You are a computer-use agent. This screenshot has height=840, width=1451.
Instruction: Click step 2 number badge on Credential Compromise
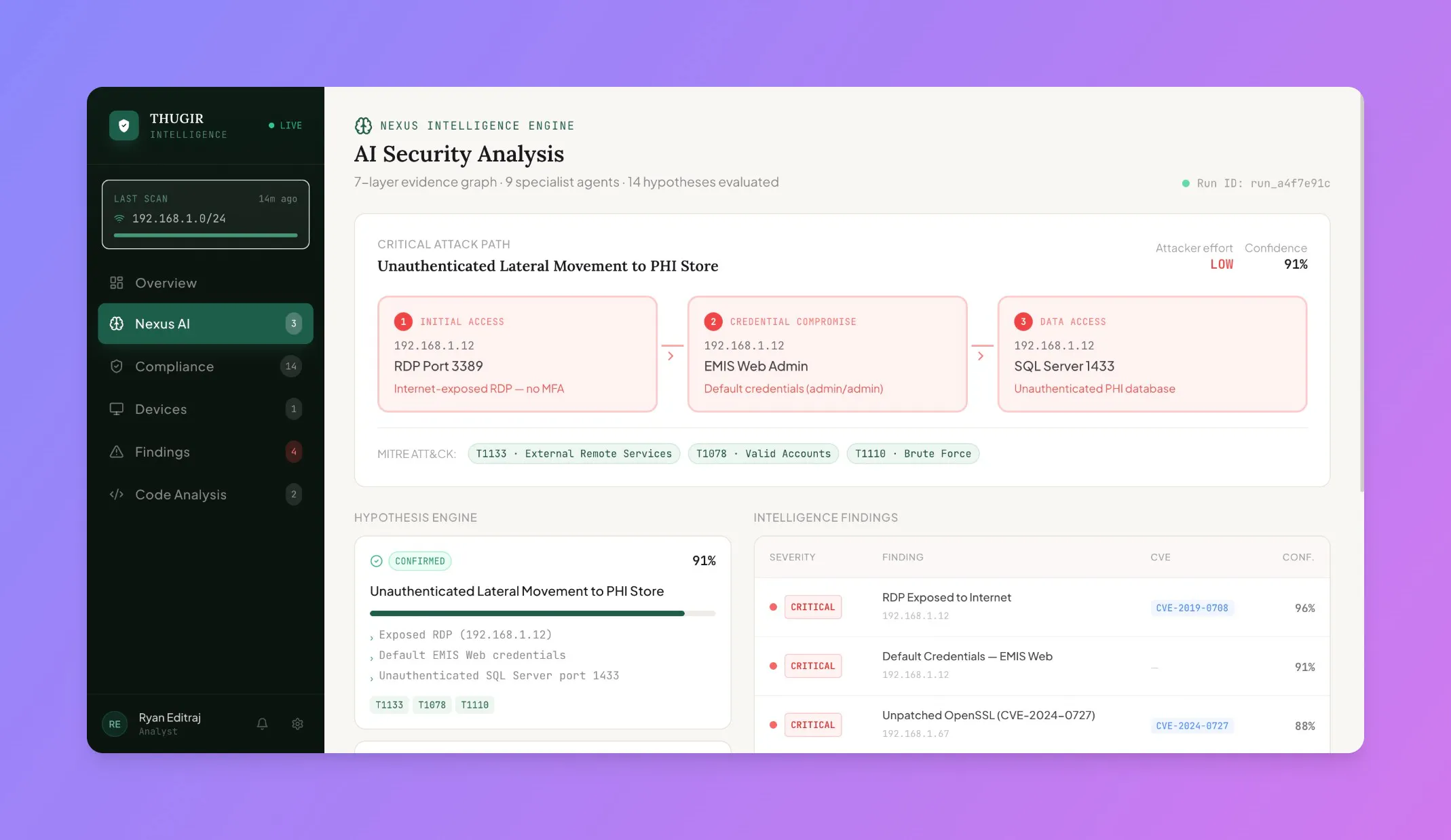click(x=713, y=321)
